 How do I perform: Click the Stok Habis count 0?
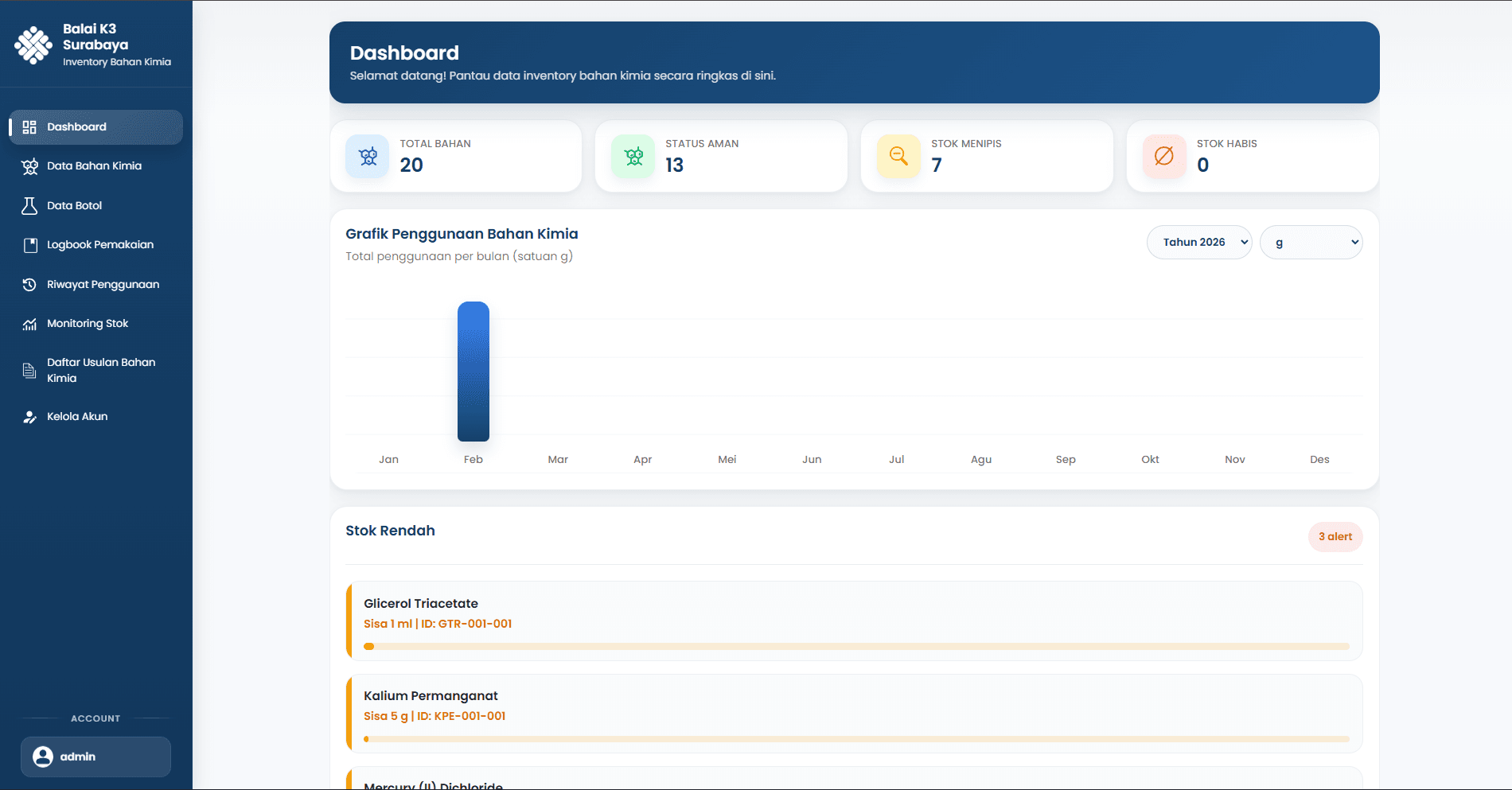[1202, 165]
